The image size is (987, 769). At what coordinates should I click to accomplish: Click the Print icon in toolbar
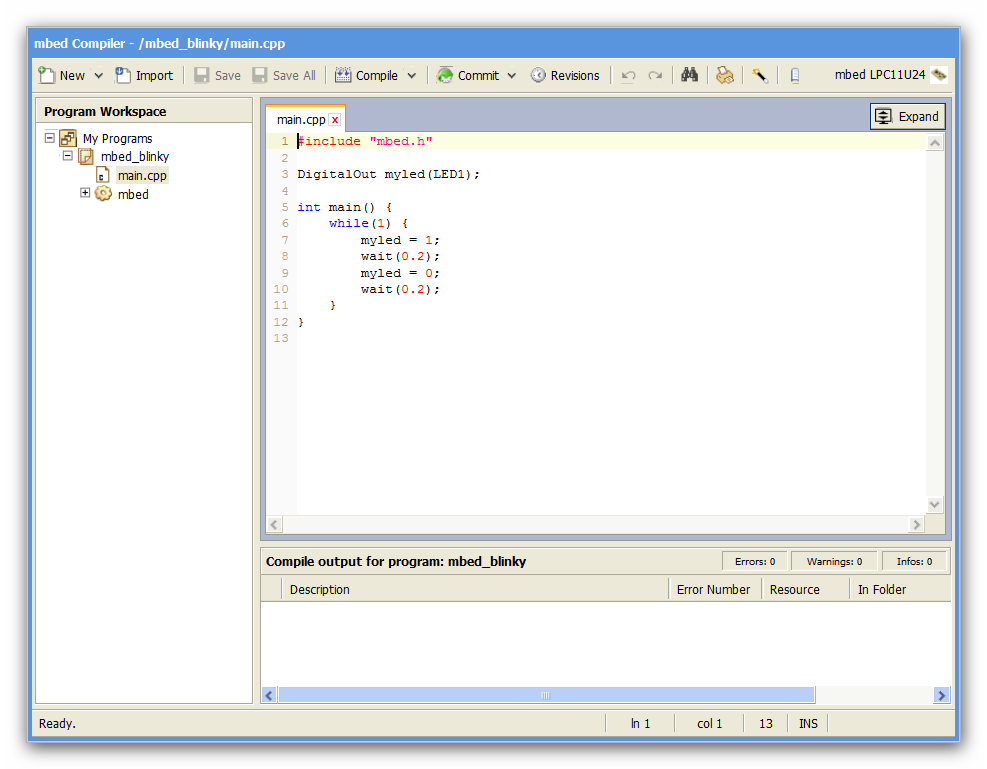(x=725, y=75)
